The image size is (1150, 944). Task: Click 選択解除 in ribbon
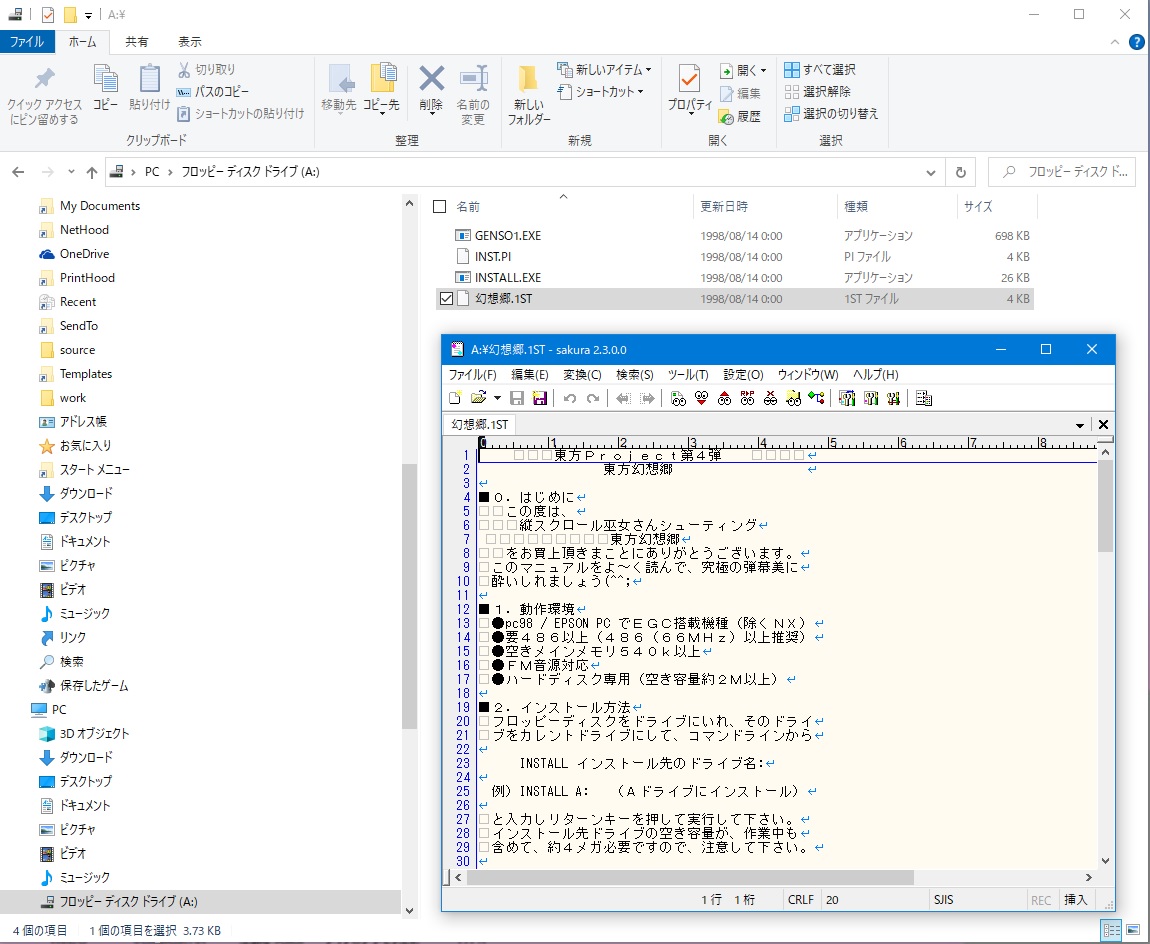[817, 92]
